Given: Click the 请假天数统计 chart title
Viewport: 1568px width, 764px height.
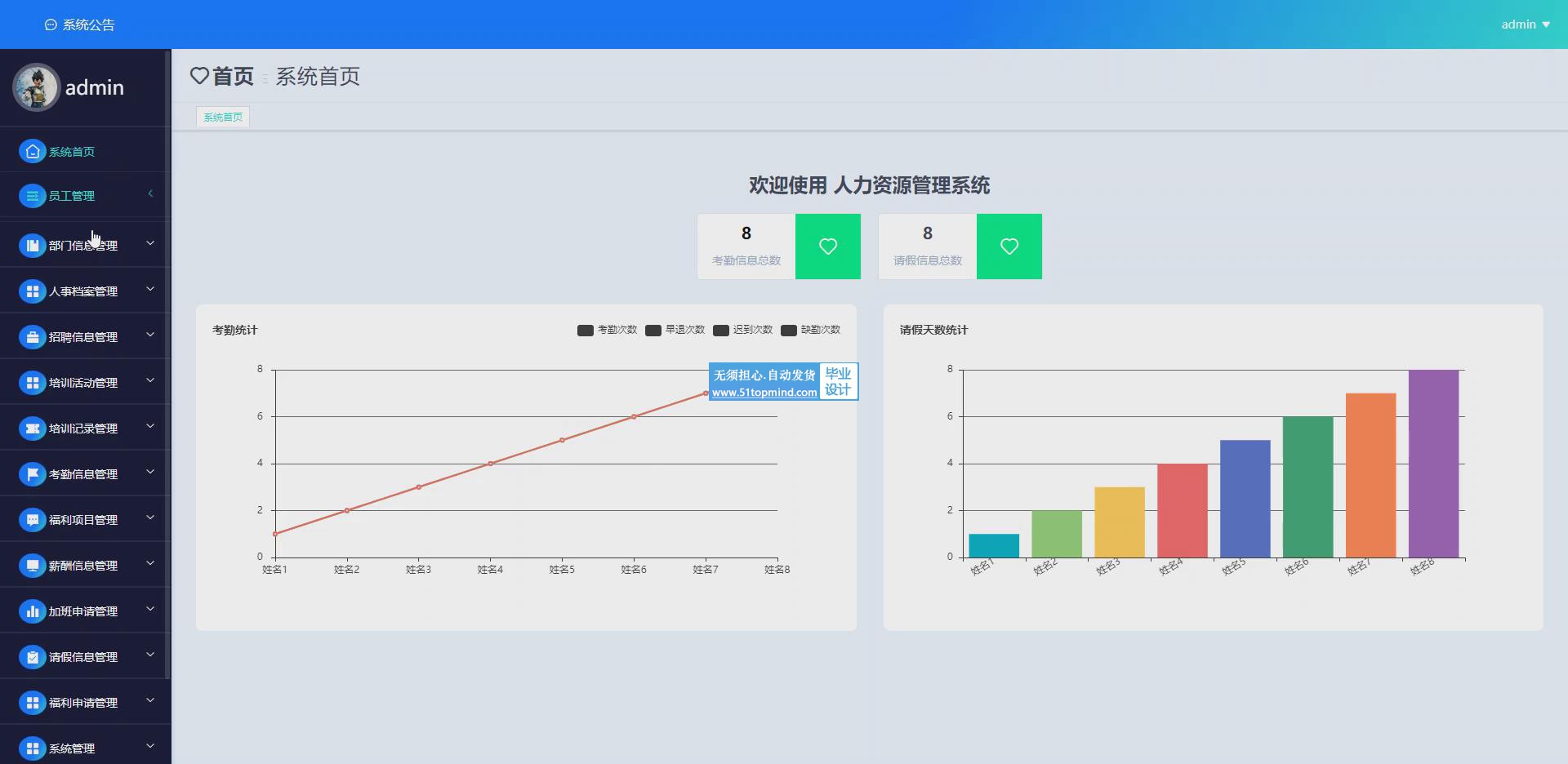Looking at the screenshot, I should coord(933,330).
